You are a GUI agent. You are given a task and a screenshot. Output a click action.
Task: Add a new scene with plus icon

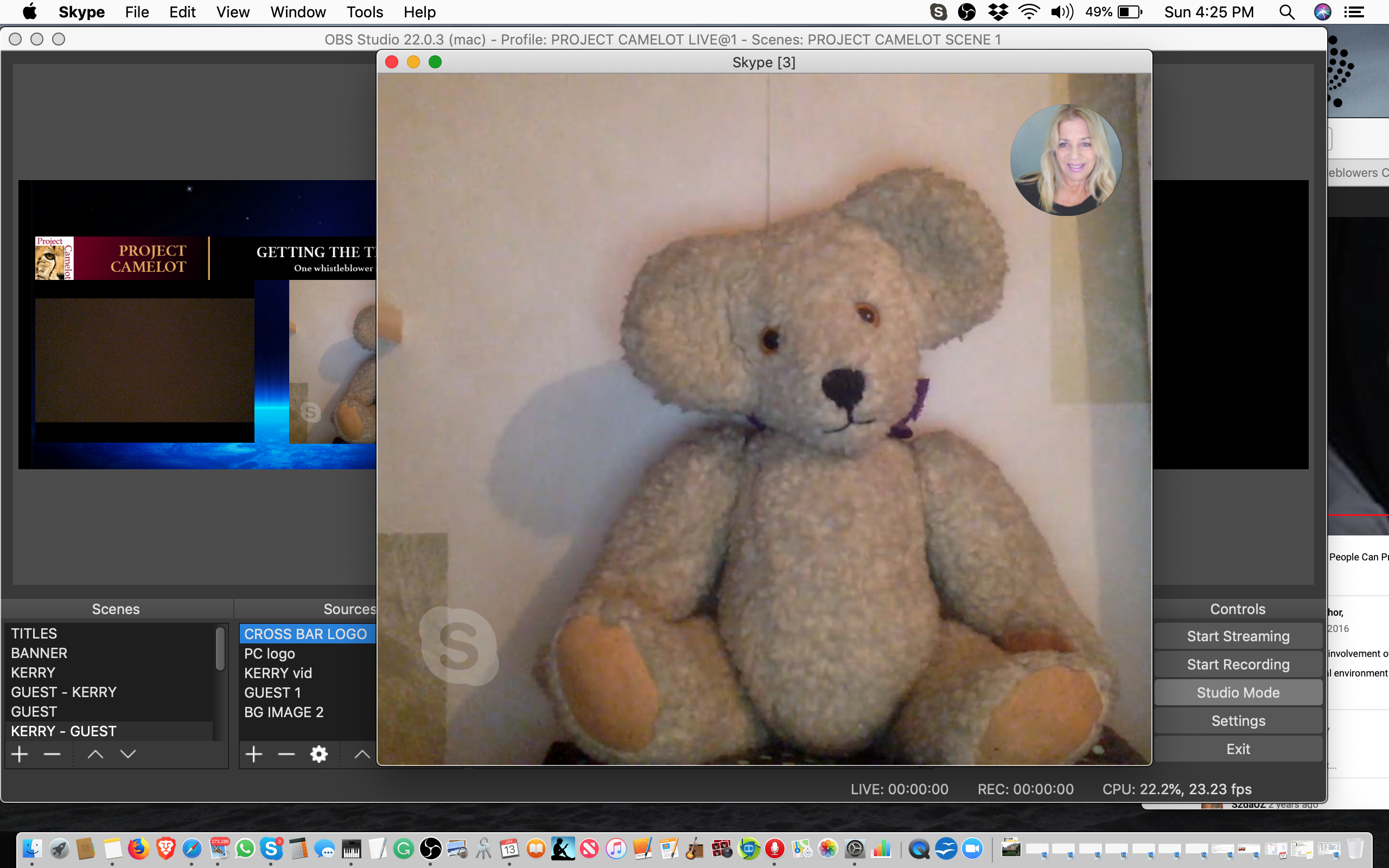[x=20, y=754]
